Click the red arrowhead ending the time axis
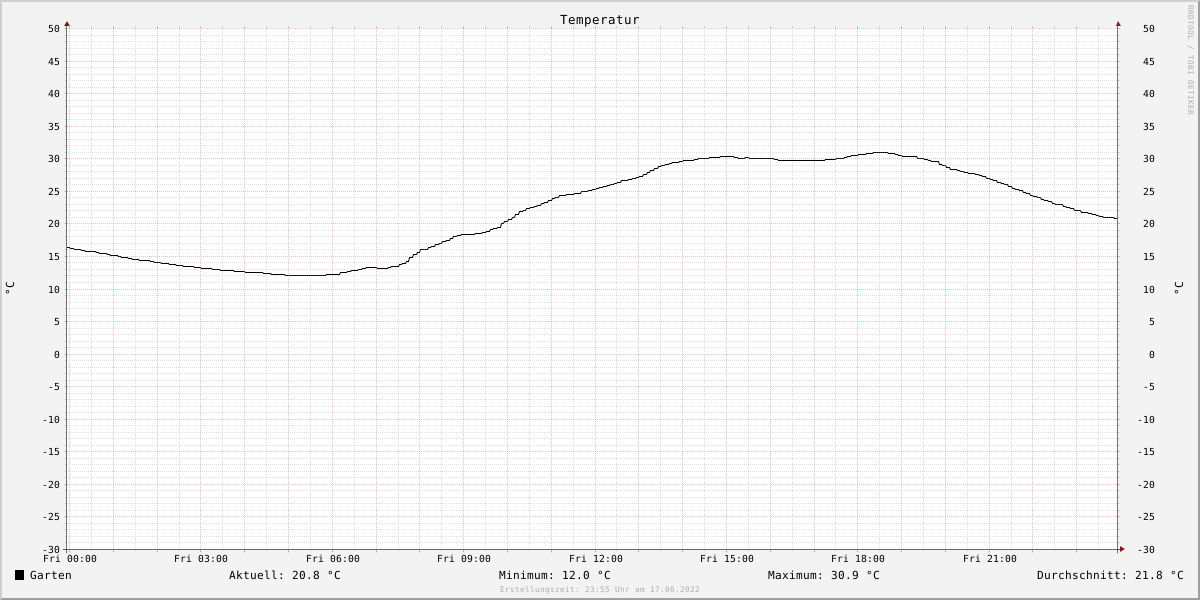The width and height of the screenshot is (1200, 600). tap(1122, 549)
